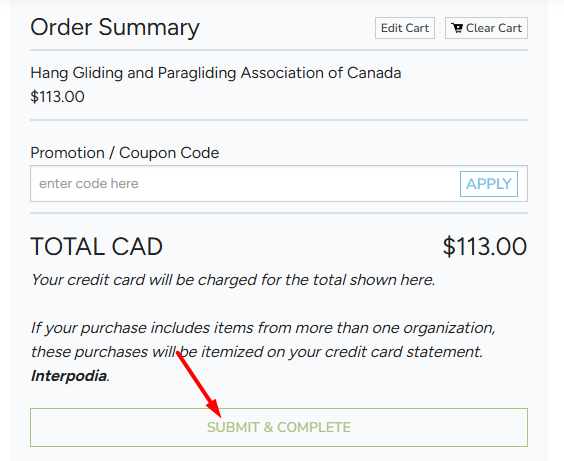Image resolution: width=564 pixels, height=461 pixels.
Task: Click the Order Summary heading
Action: [115, 27]
